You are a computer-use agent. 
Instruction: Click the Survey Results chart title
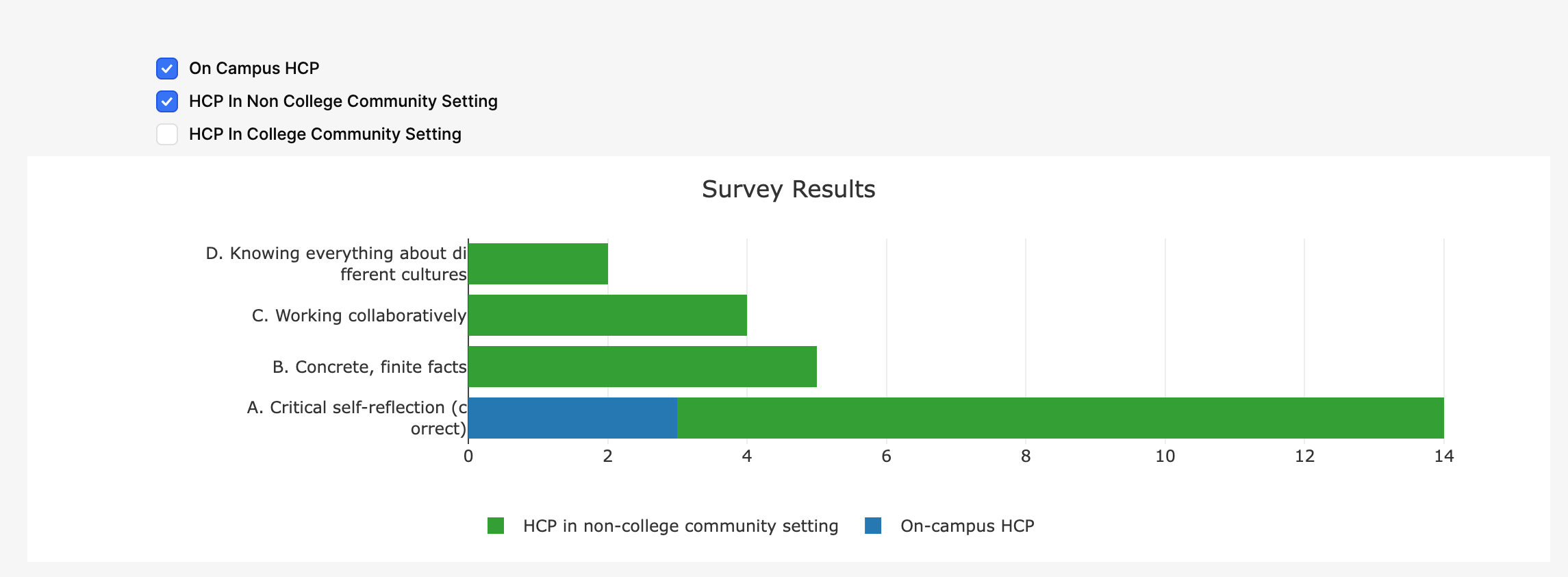point(788,189)
